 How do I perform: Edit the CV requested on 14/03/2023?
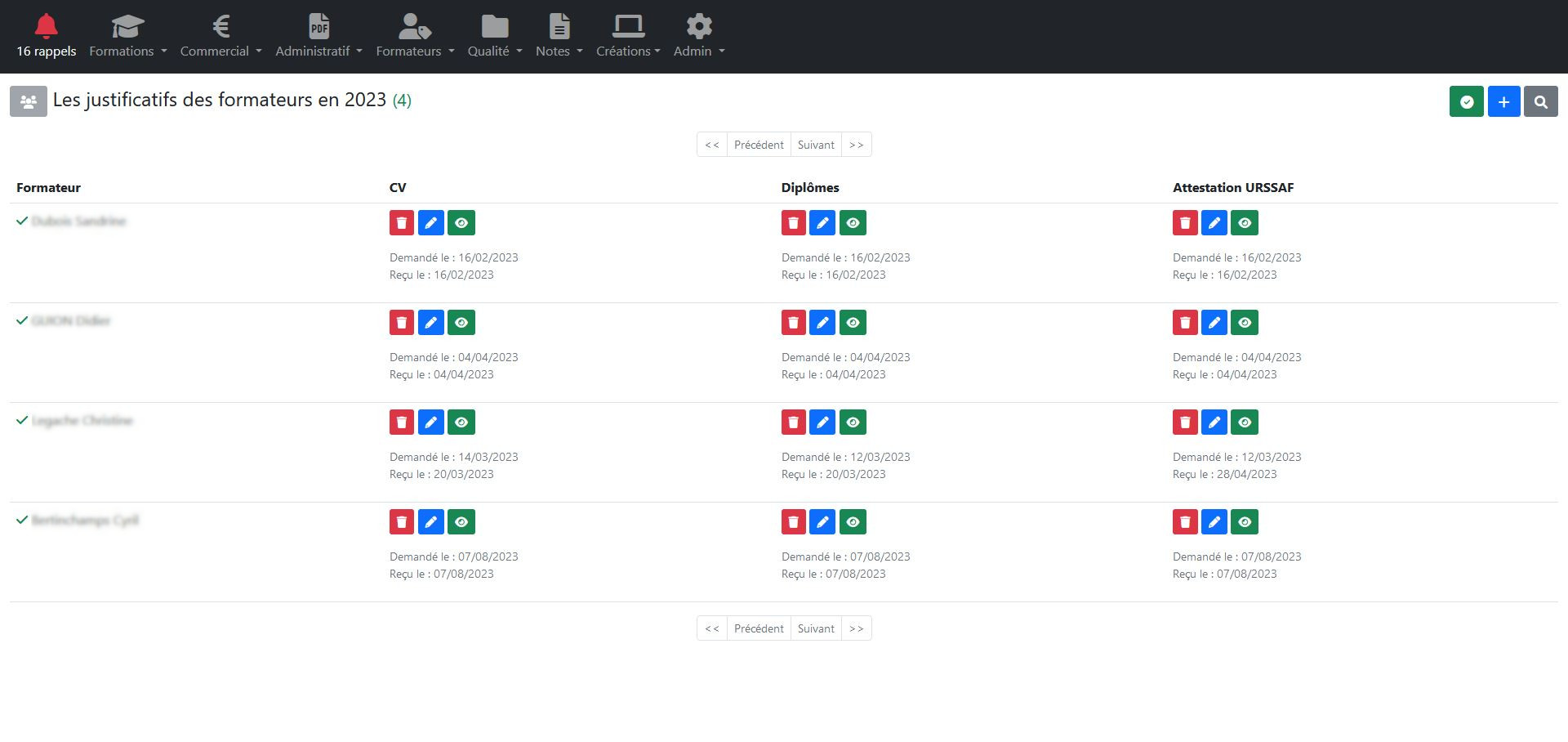pos(431,422)
